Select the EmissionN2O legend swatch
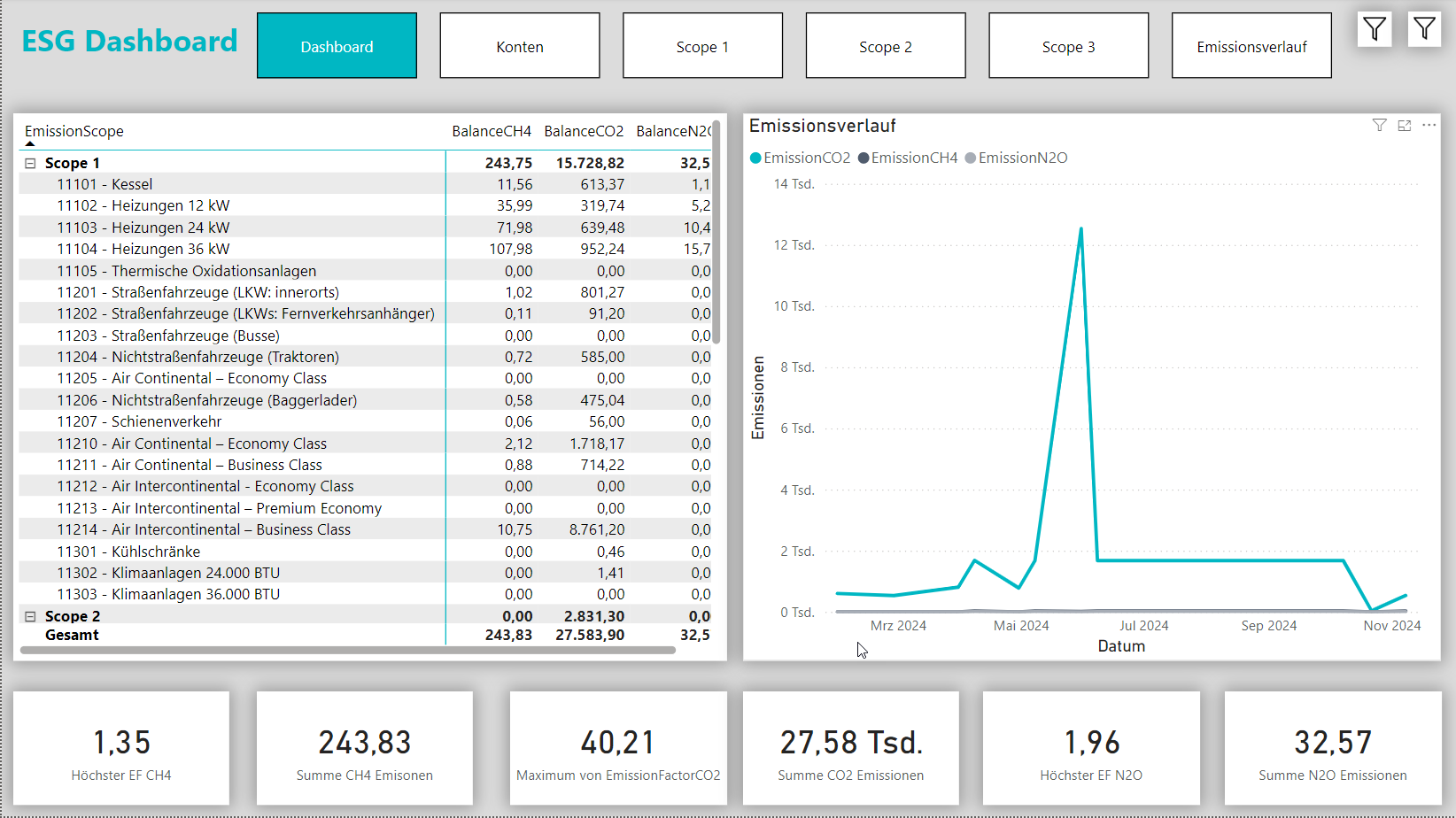The width and height of the screenshot is (1456, 818). 971,158
